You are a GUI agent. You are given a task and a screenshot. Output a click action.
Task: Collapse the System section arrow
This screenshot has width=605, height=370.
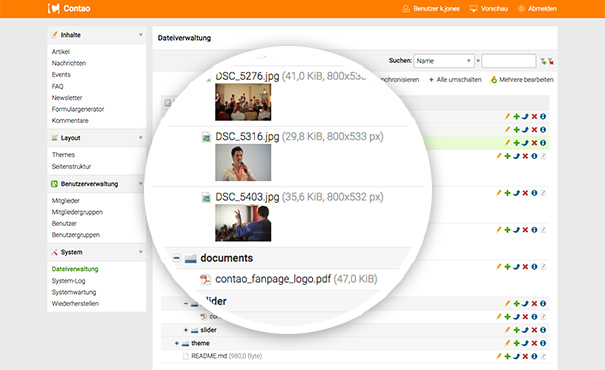140,252
